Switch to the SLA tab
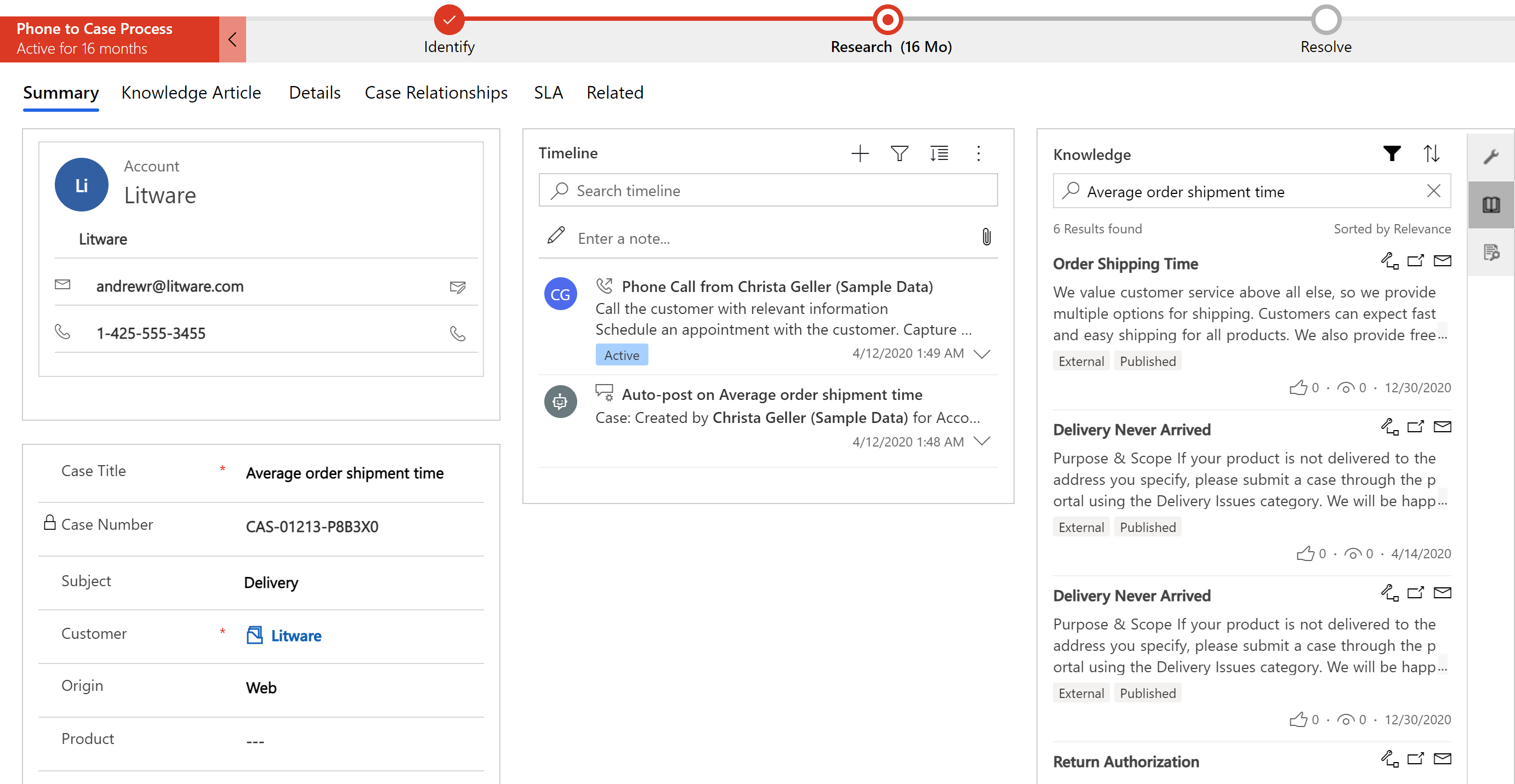This screenshot has height=784, width=1515. [547, 92]
